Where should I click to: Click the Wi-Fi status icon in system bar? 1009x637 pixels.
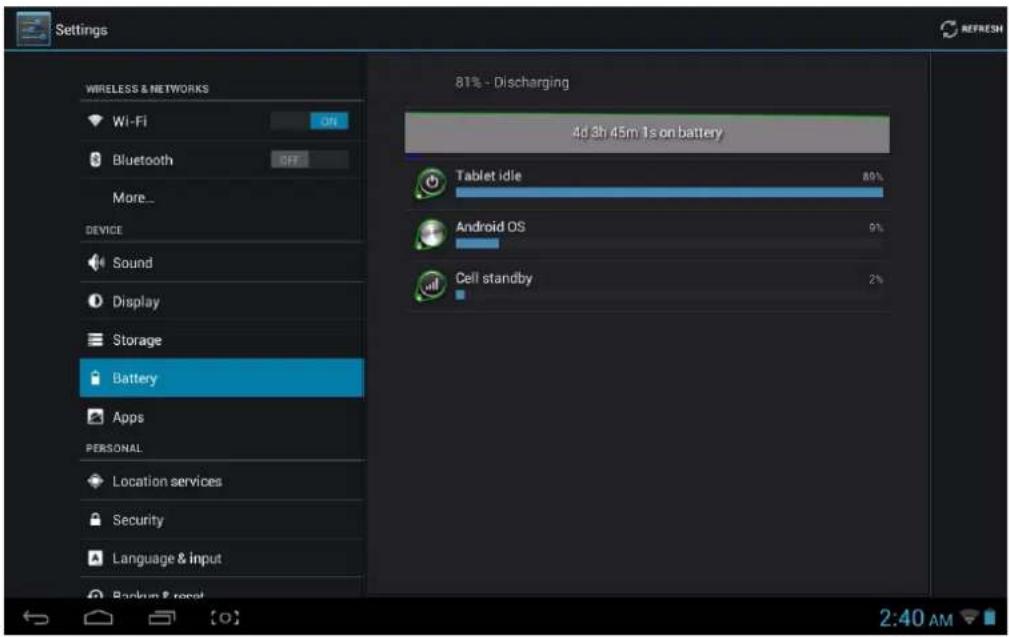point(969,618)
